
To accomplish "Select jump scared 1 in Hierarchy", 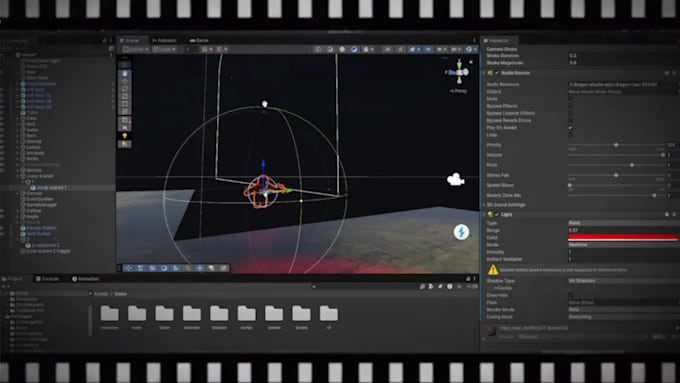I will tap(52, 188).
